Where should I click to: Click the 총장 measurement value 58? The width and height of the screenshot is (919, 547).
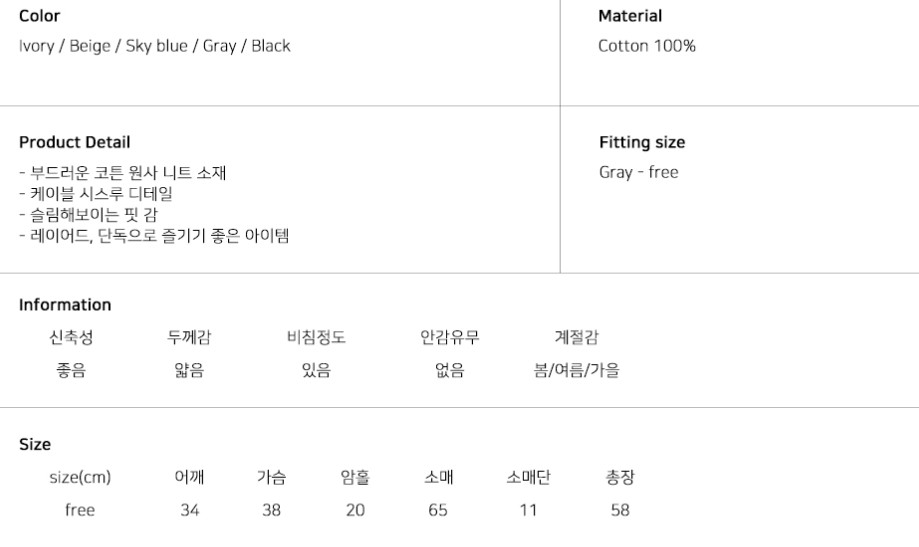(x=620, y=511)
